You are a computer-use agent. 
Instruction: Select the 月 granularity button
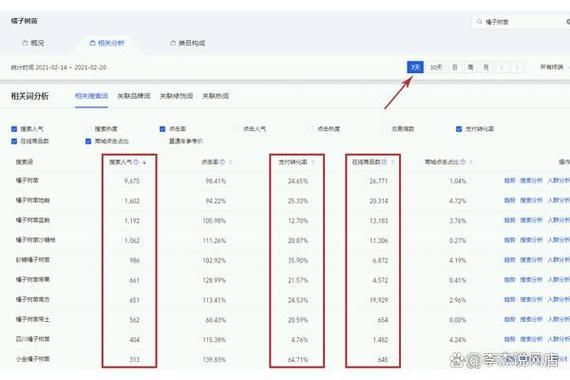click(x=486, y=67)
